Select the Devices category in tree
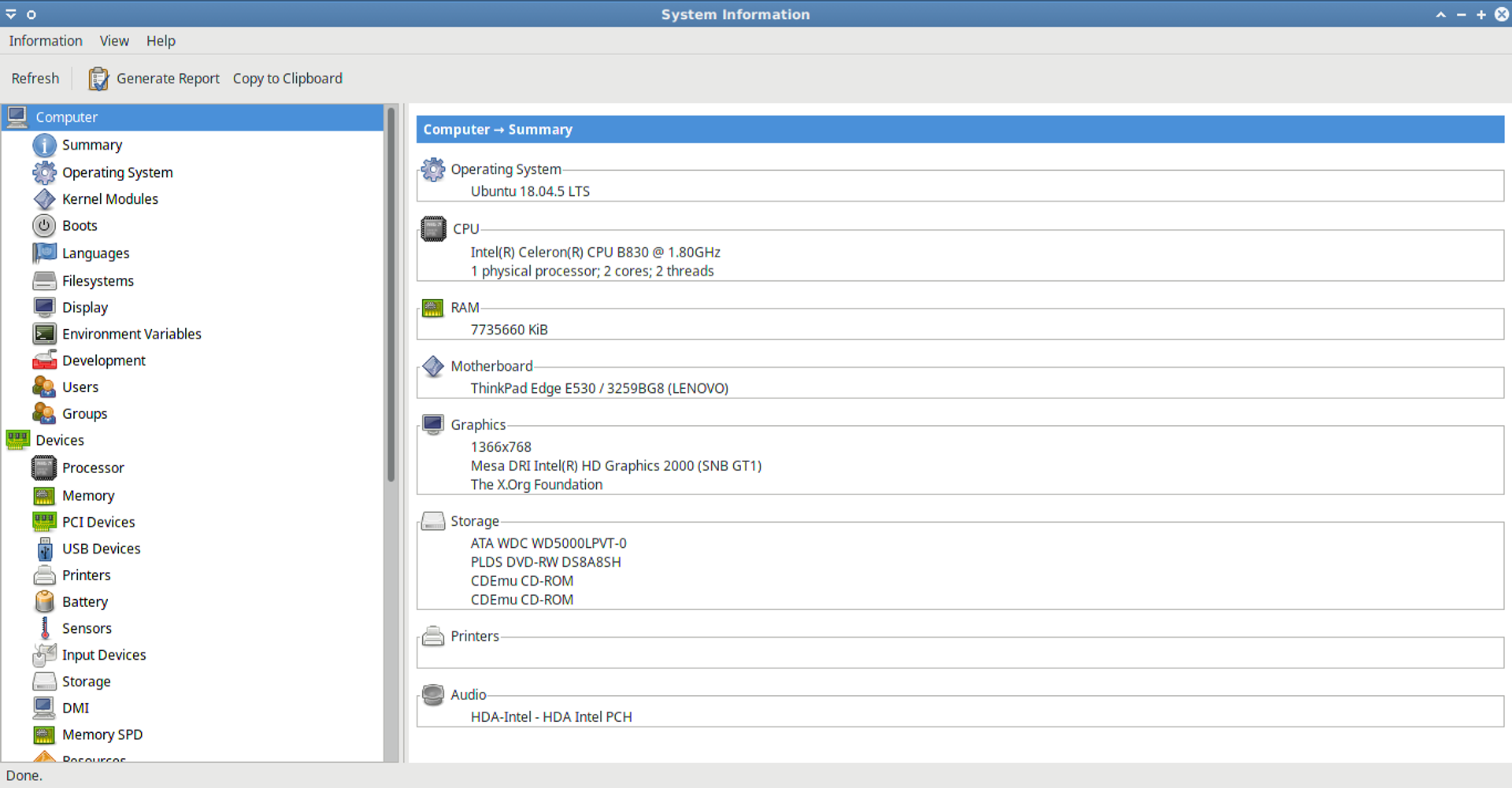Screen dimensions: 1512x788 60,440
